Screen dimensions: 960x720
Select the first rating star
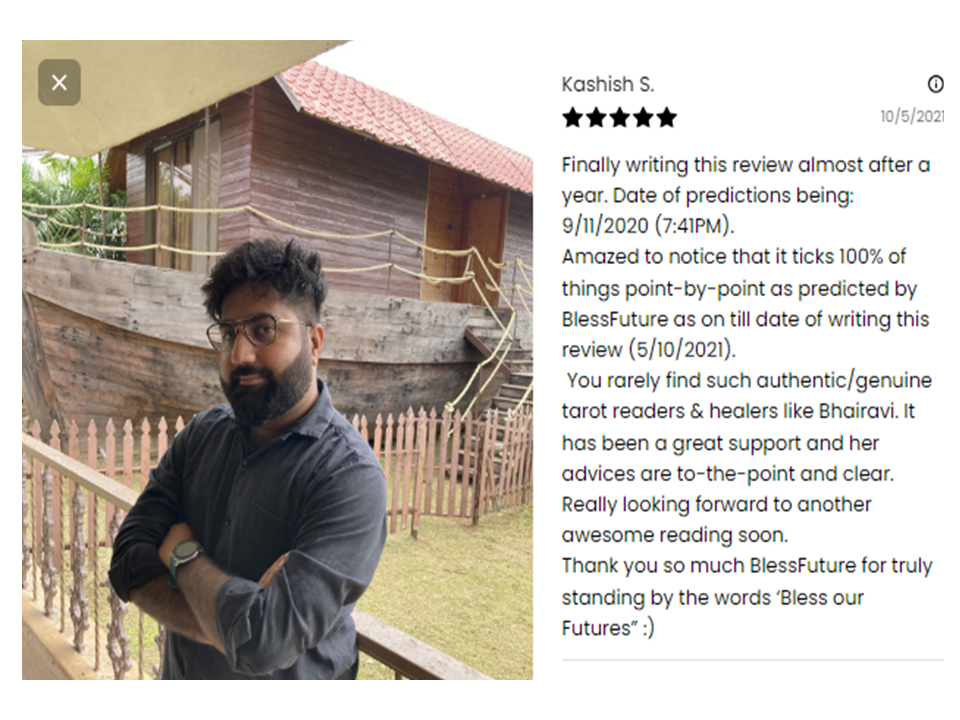point(572,117)
